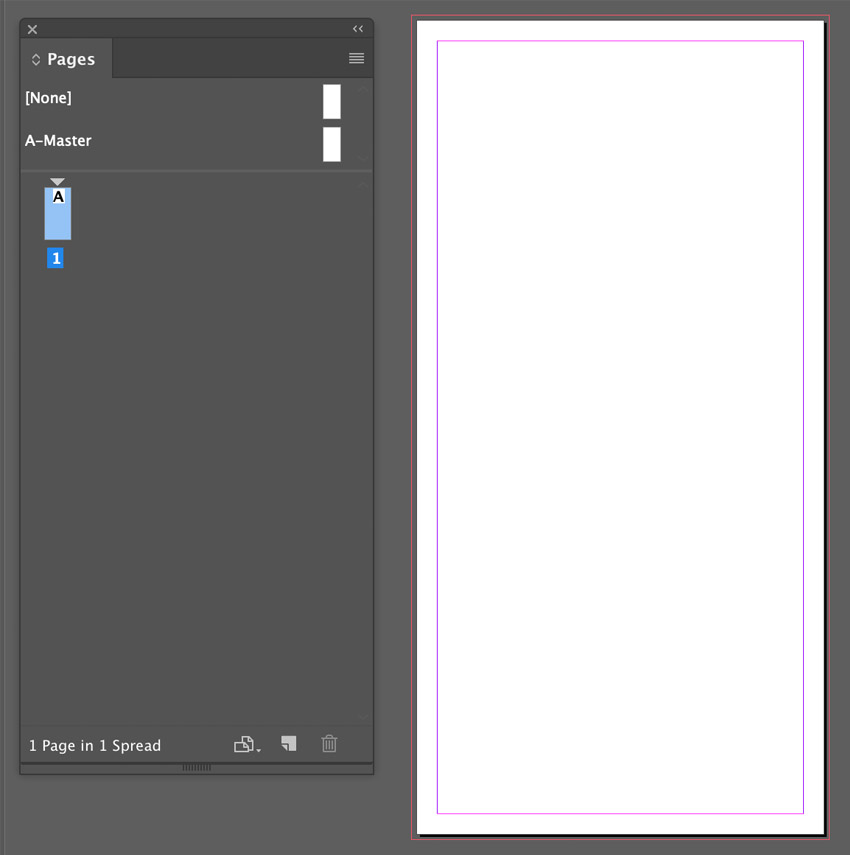Create a new page

(x=289, y=744)
